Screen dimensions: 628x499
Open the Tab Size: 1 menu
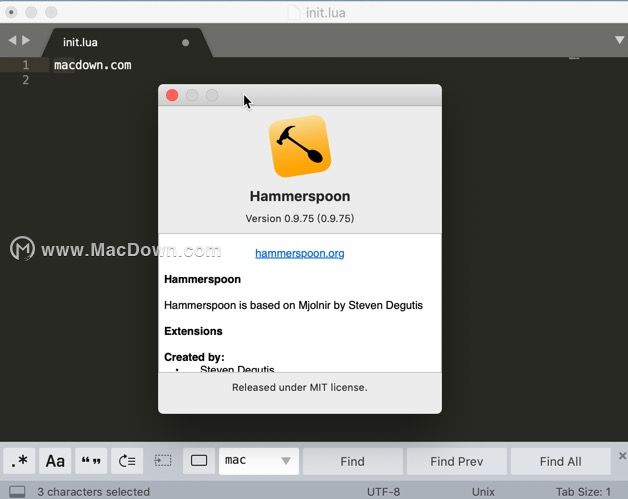pos(583,491)
